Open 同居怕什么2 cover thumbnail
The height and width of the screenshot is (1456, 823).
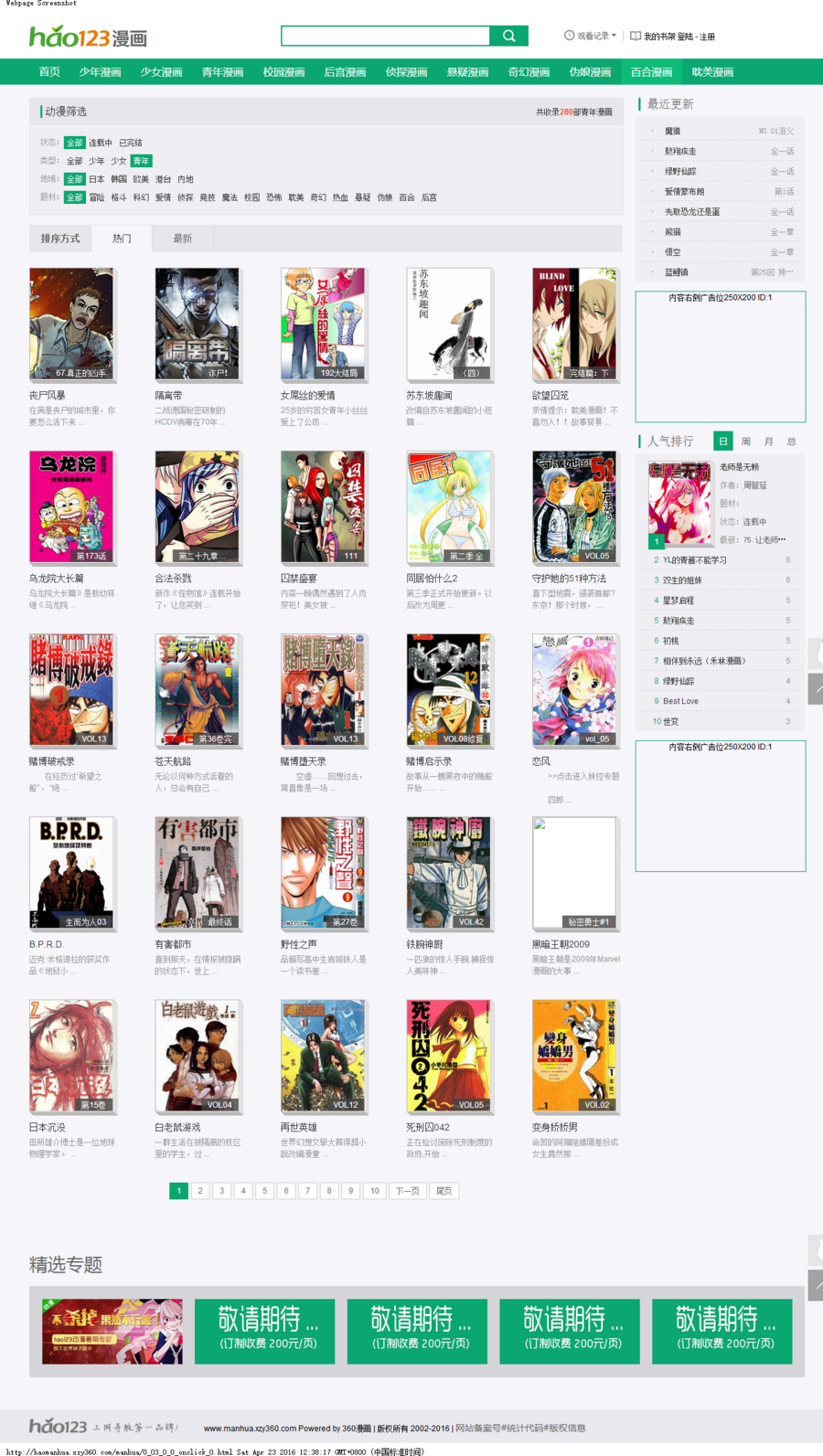coord(448,507)
